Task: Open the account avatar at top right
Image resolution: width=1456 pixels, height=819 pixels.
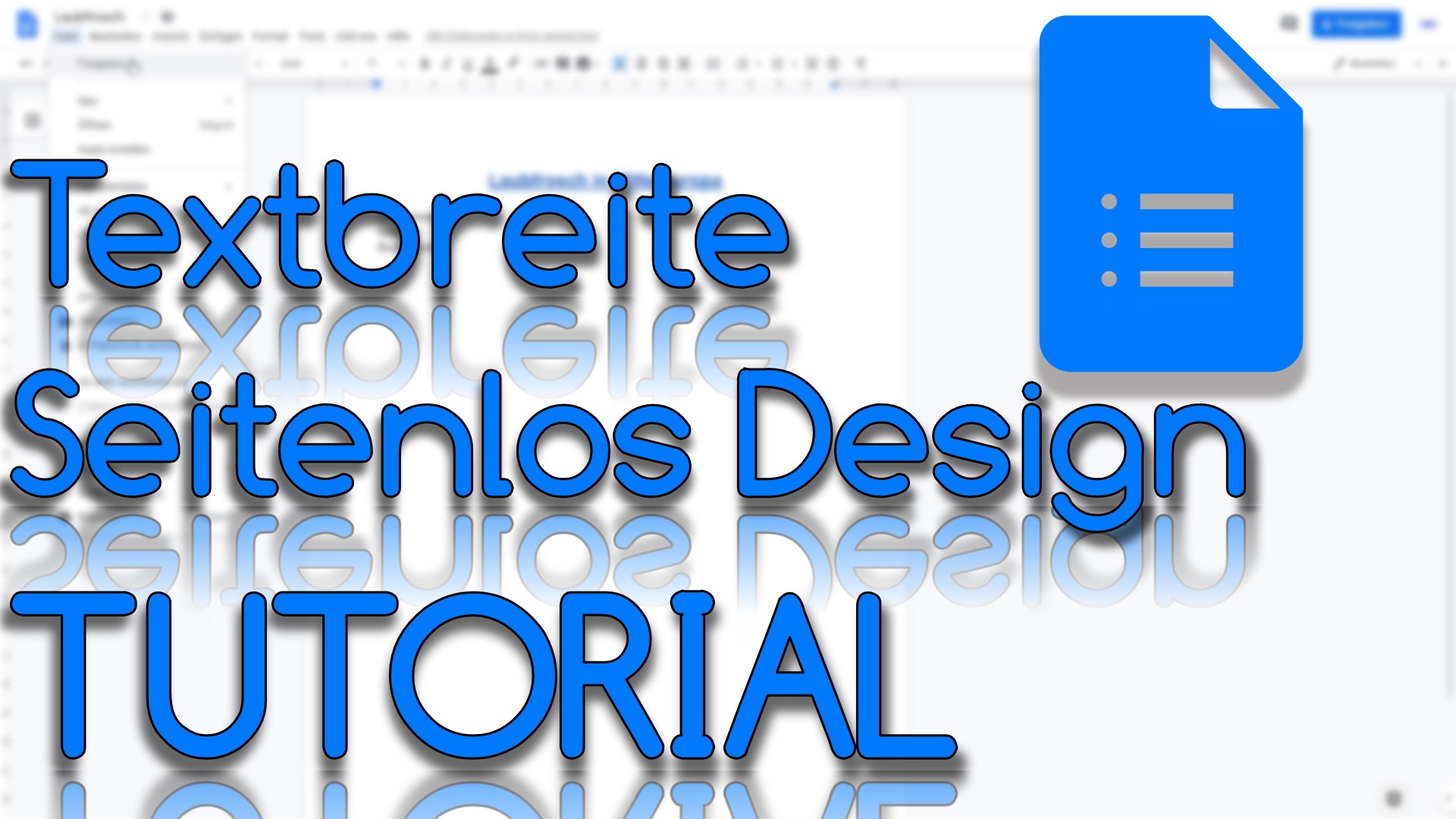Action: [1429, 24]
